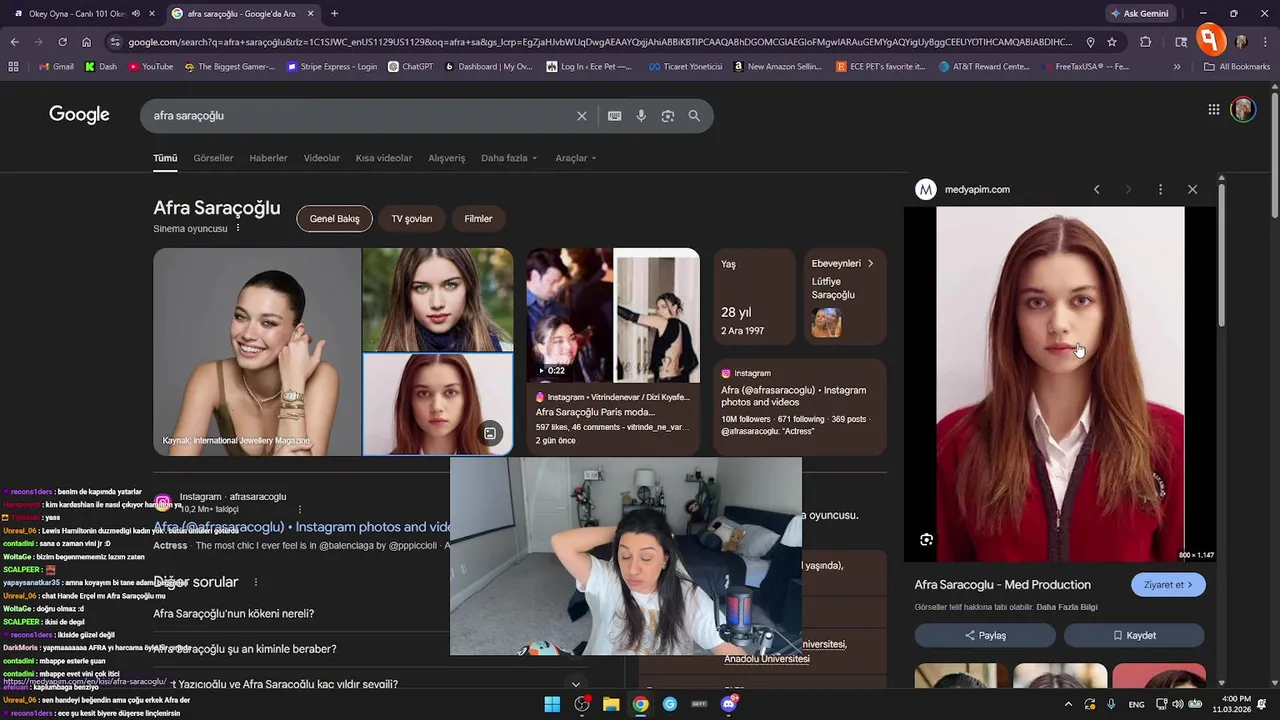This screenshot has height=720, width=1280.
Task: Open the red cardigan image thumbnail
Action: (438, 404)
